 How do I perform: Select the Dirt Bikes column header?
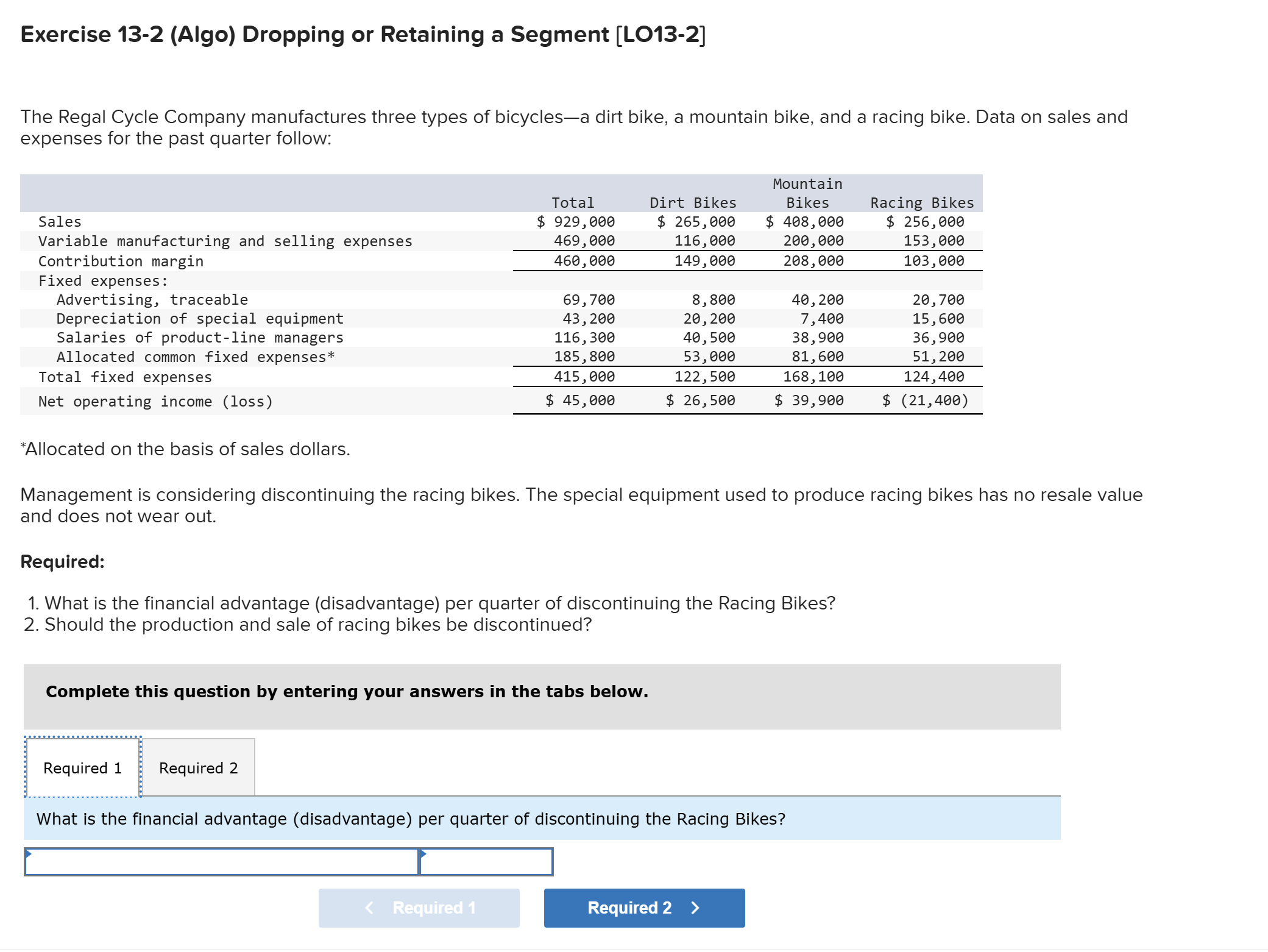point(692,202)
